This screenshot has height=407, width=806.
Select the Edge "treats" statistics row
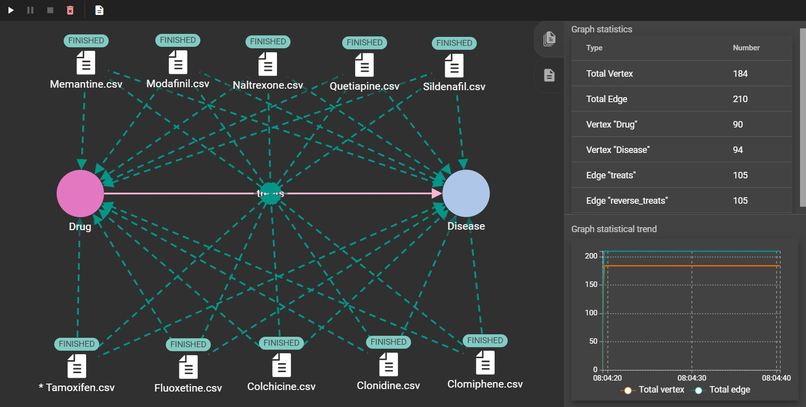pos(682,175)
